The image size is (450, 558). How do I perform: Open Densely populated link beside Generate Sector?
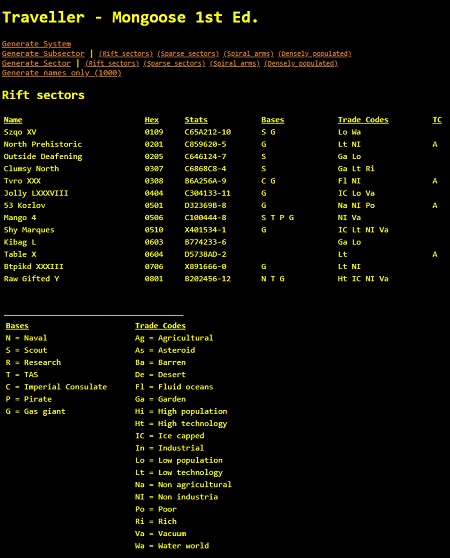pyautogui.click(x=301, y=63)
